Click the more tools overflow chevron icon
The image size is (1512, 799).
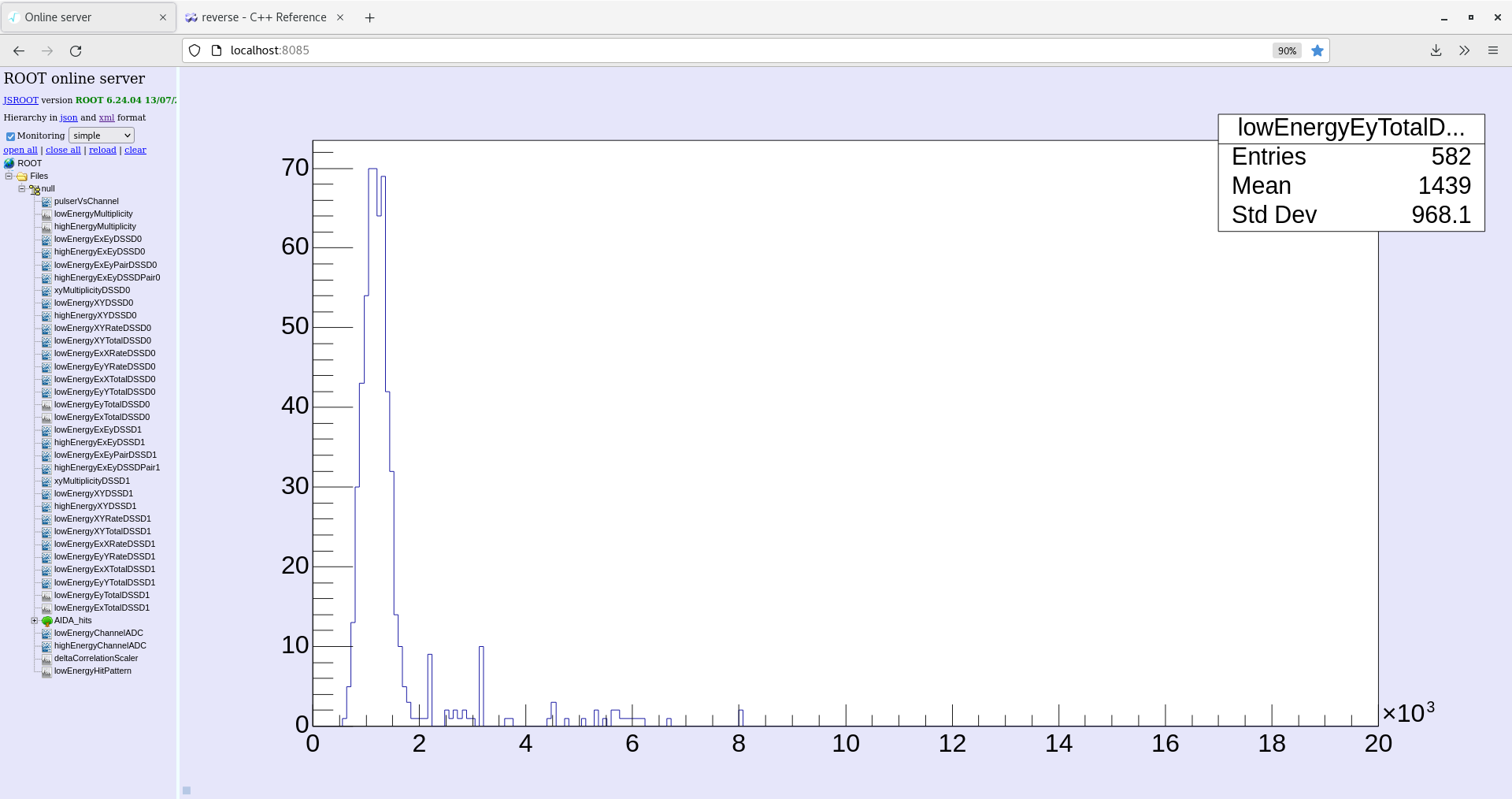click(x=1464, y=50)
